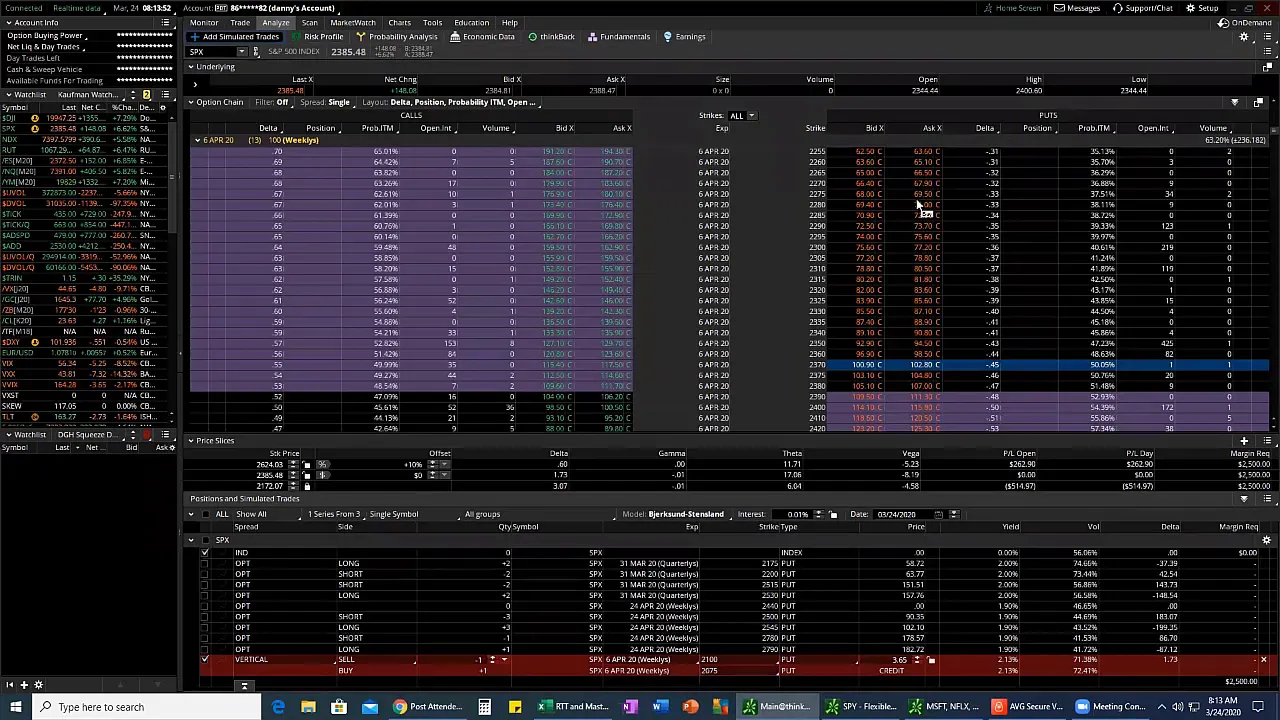Open Tools tab
The width and height of the screenshot is (1280, 720).
click(x=432, y=22)
